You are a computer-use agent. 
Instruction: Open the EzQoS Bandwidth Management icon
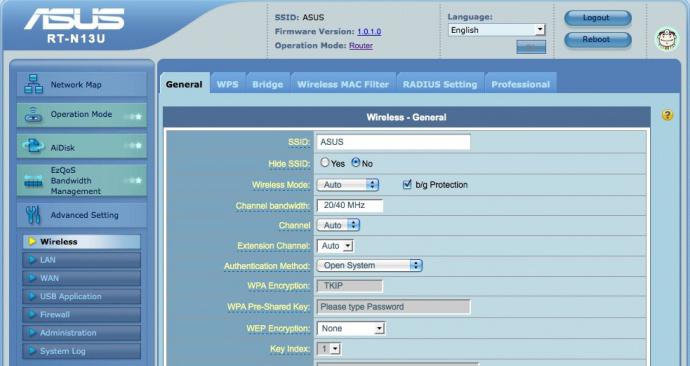click(33, 181)
